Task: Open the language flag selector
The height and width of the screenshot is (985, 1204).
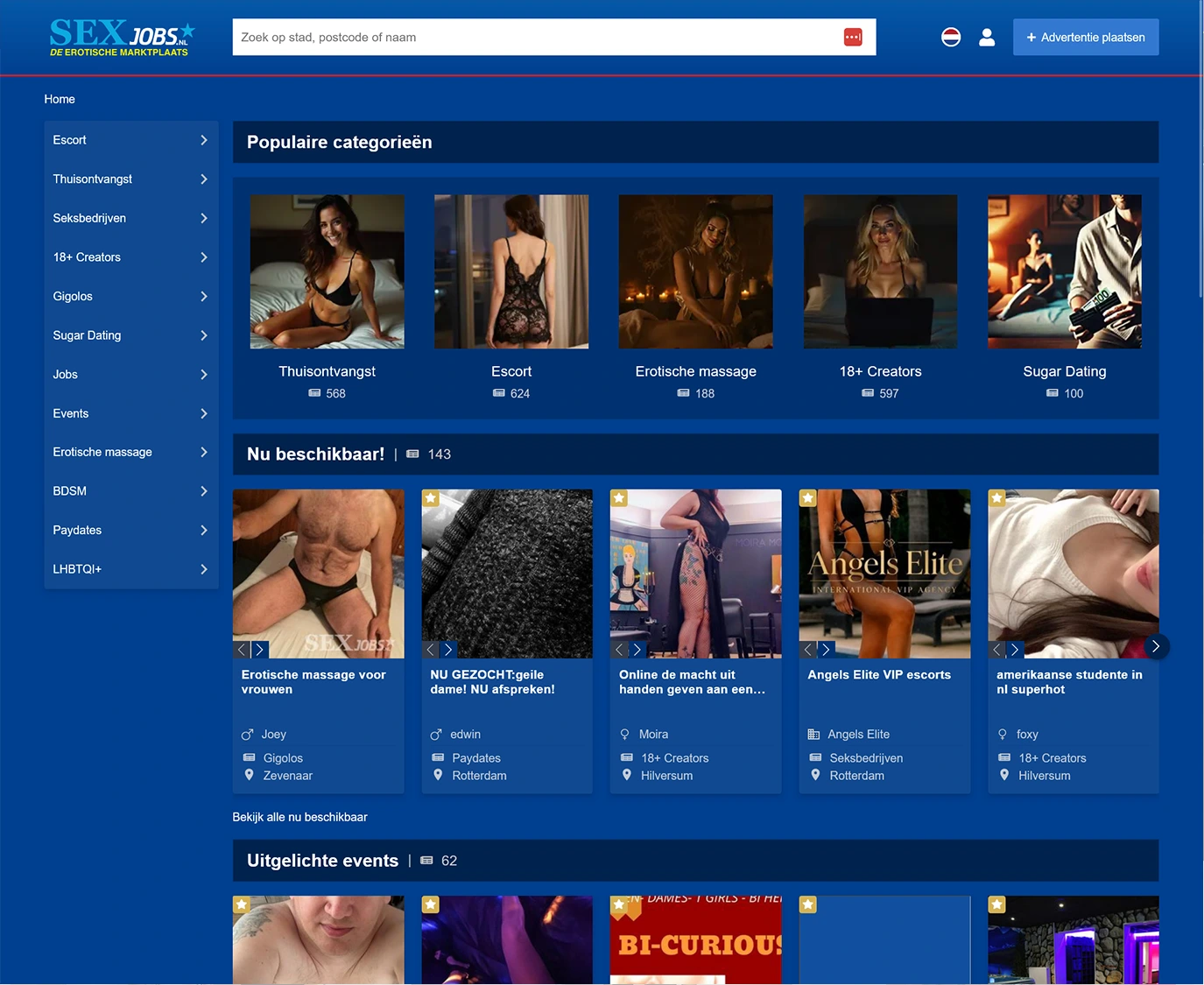Action: click(x=951, y=37)
